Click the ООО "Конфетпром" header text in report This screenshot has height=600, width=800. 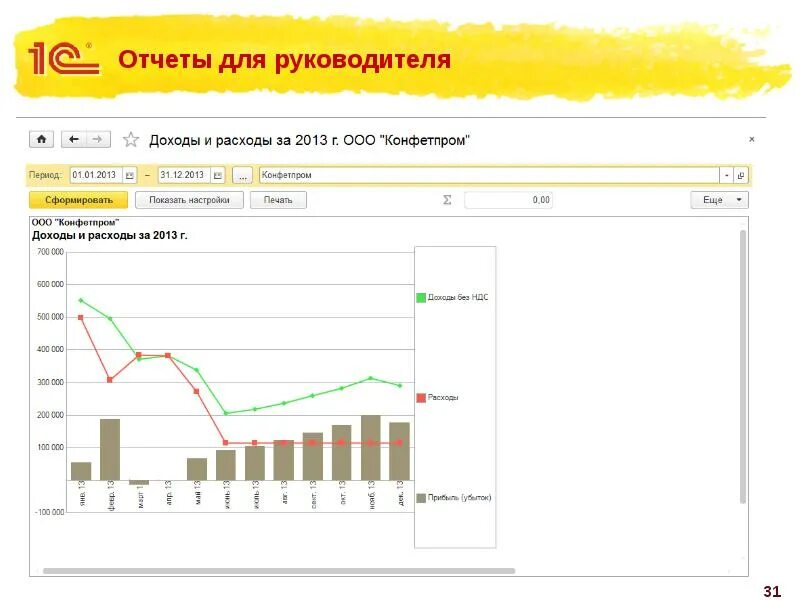coord(75,222)
